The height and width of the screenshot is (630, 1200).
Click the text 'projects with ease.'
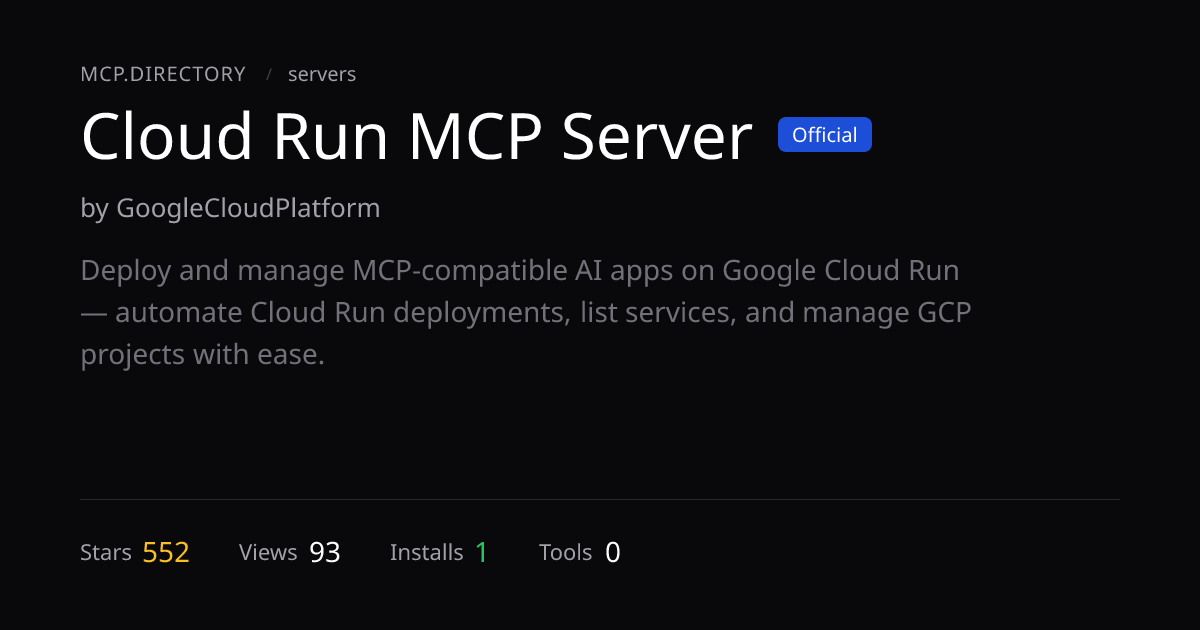pyautogui.click(x=203, y=355)
